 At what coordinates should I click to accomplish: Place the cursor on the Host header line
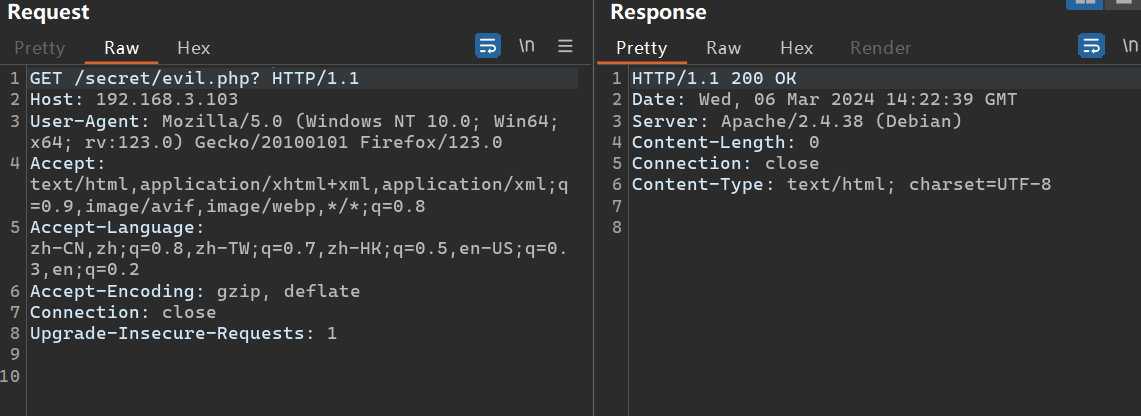coord(134,99)
